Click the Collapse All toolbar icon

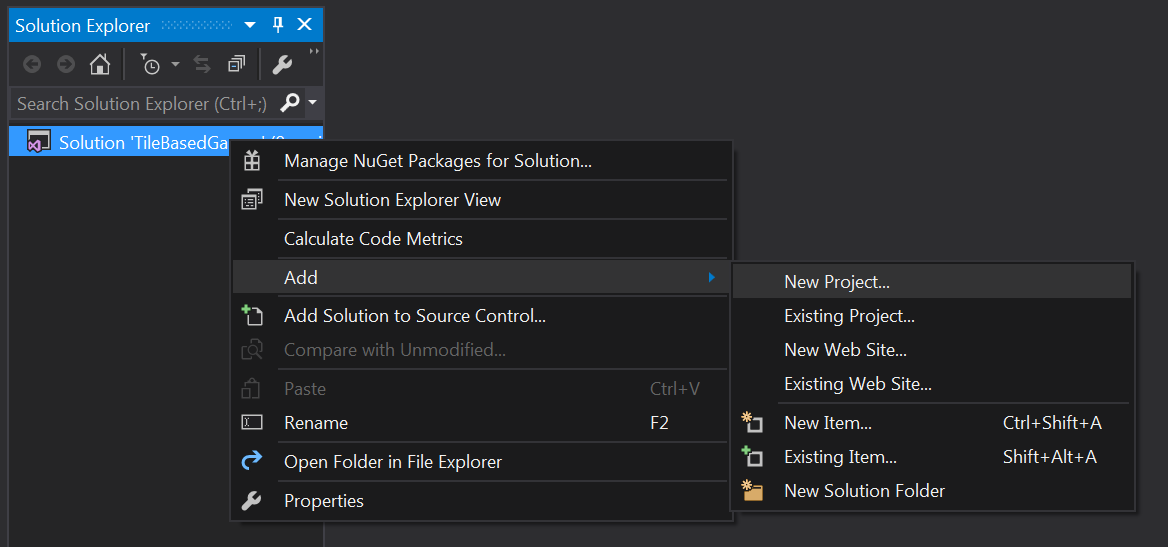tap(236, 65)
